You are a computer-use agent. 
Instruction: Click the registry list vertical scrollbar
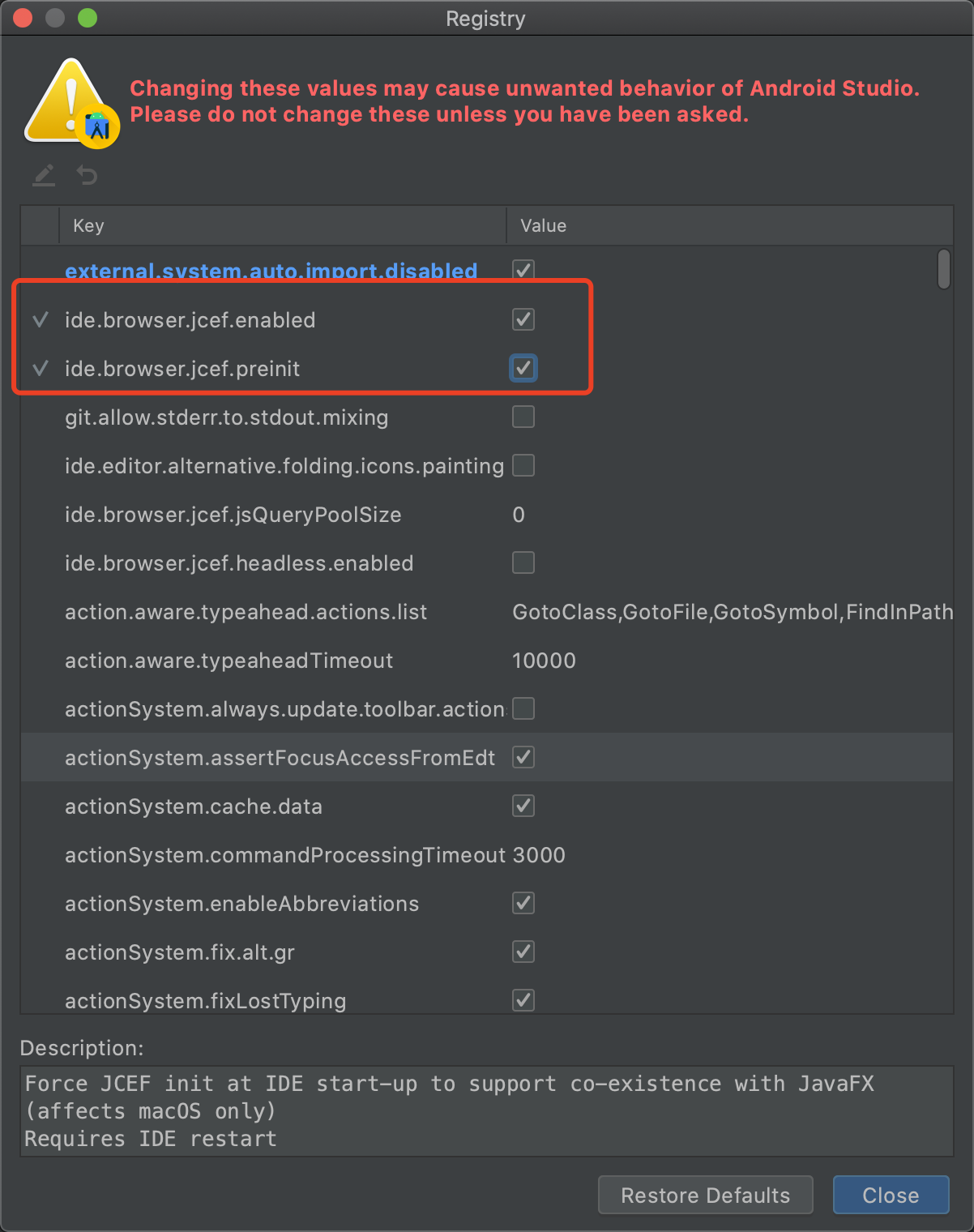[943, 269]
